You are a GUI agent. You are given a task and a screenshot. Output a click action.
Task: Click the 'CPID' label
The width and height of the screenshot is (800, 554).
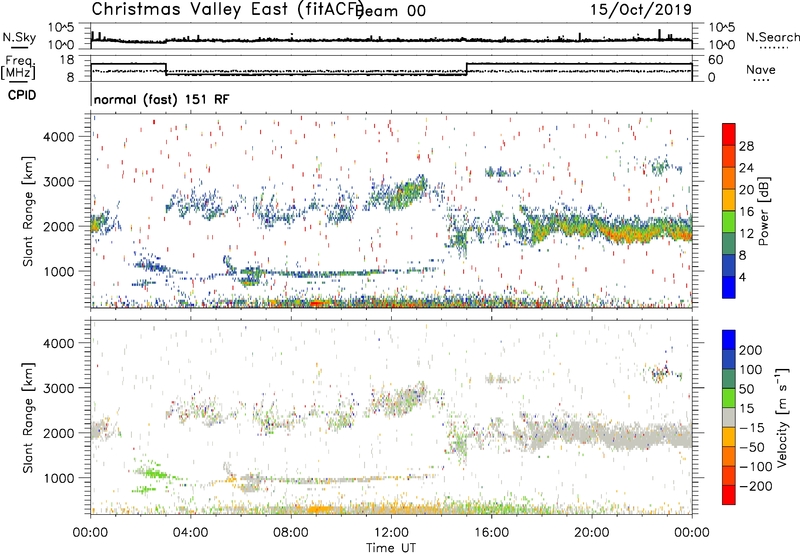(22, 95)
